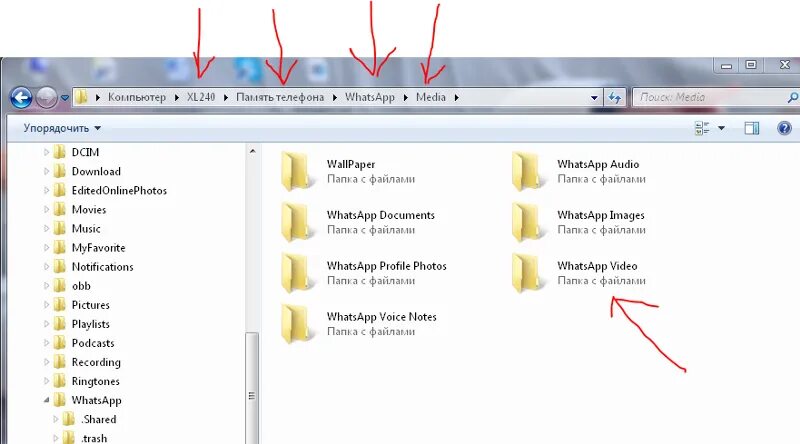The width and height of the screenshot is (800, 444).
Task: Open recent locations dropdown beside Forward arrow
Action: click(x=65, y=97)
